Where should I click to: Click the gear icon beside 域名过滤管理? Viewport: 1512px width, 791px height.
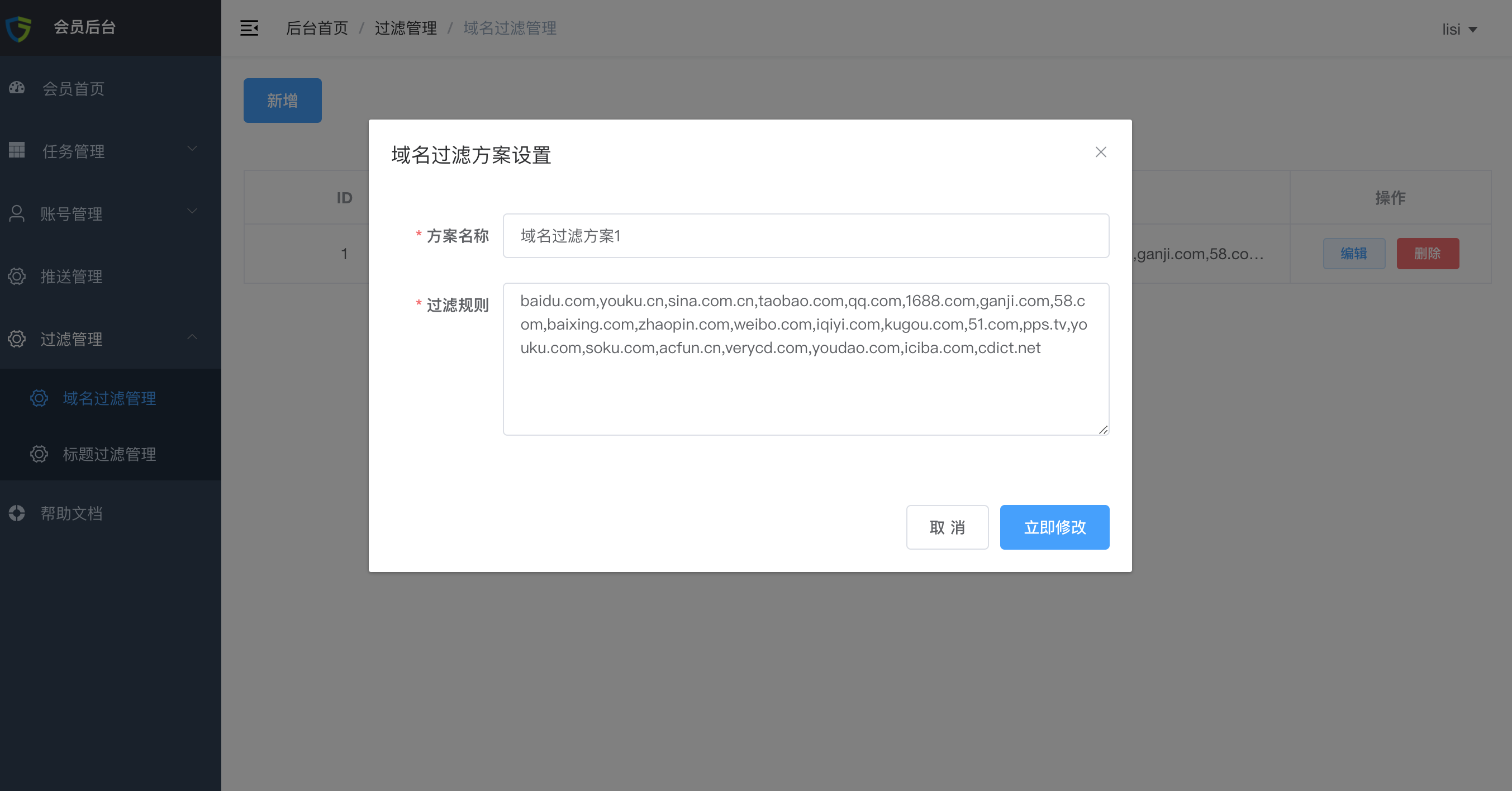(x=39, y=398)
